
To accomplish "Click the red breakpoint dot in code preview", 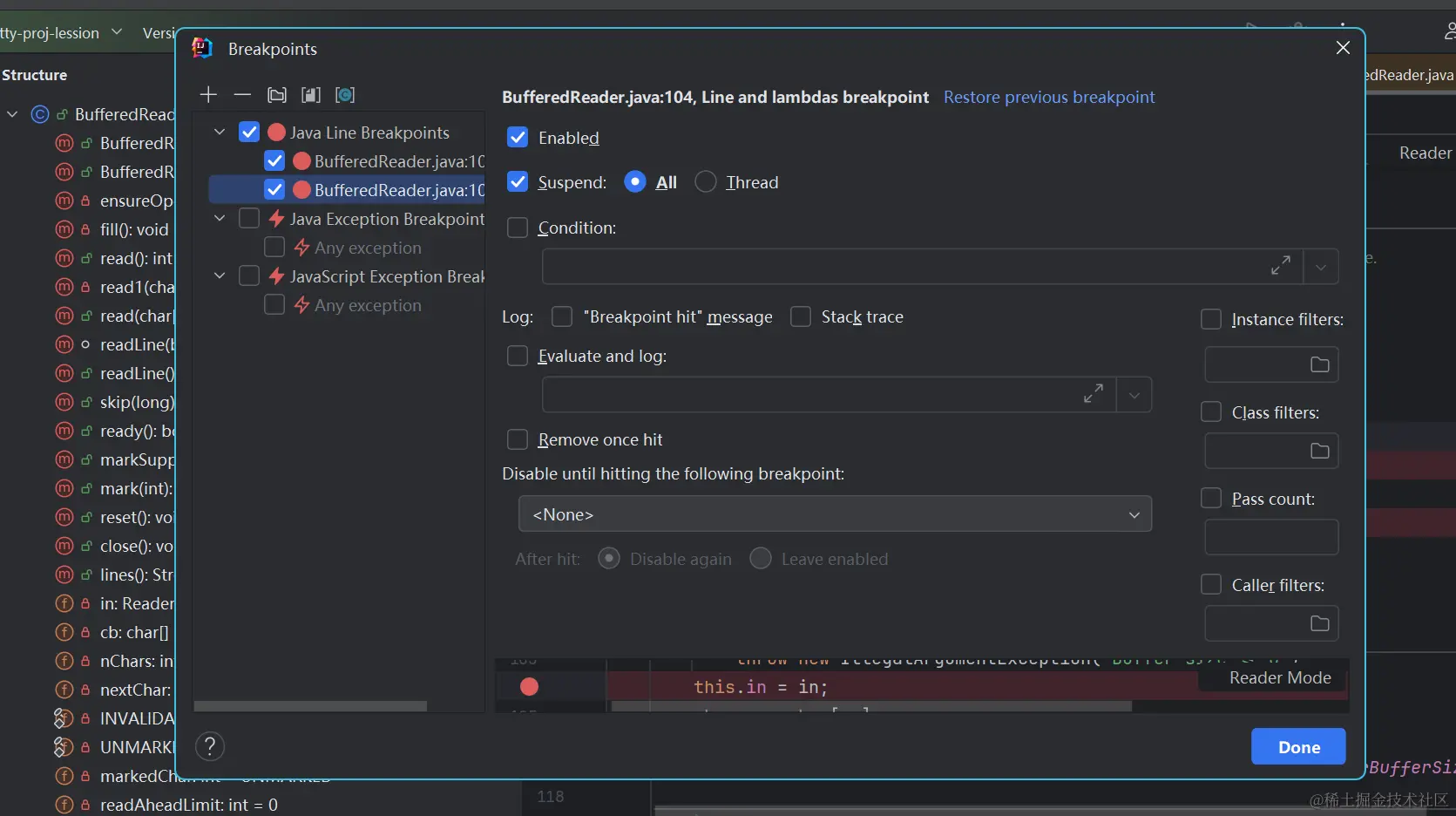I will [529, 687].
